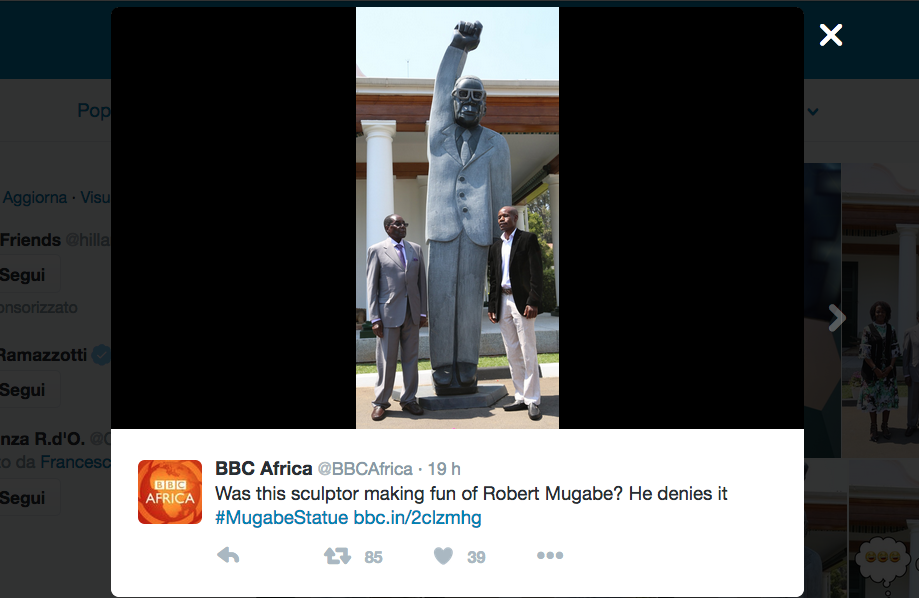Image resolution: width=919 pixels, height=598 pixels.
Task: Go to next photo with right chevron
Action: [x=837, y=318]
